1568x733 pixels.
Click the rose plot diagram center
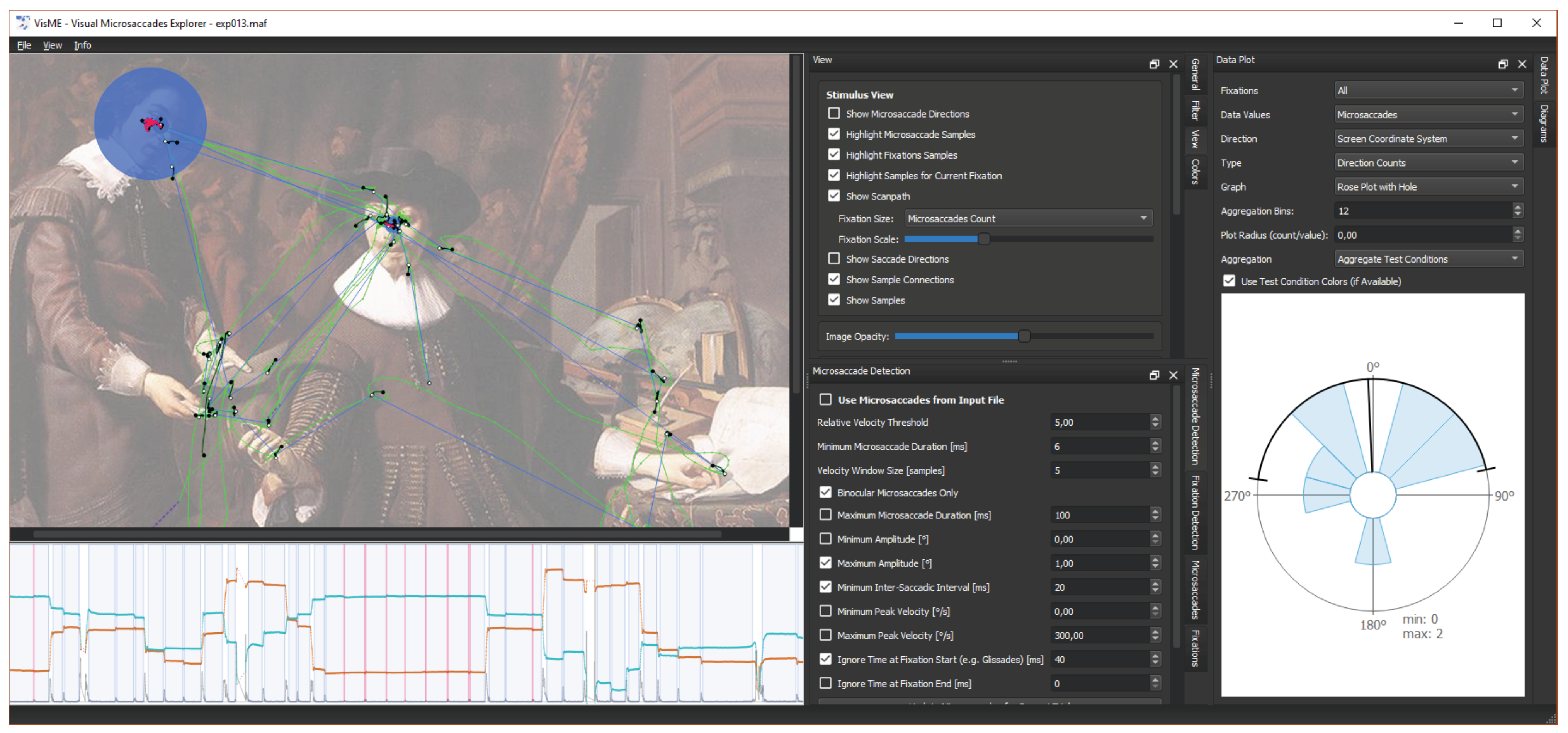point(1372,495)
